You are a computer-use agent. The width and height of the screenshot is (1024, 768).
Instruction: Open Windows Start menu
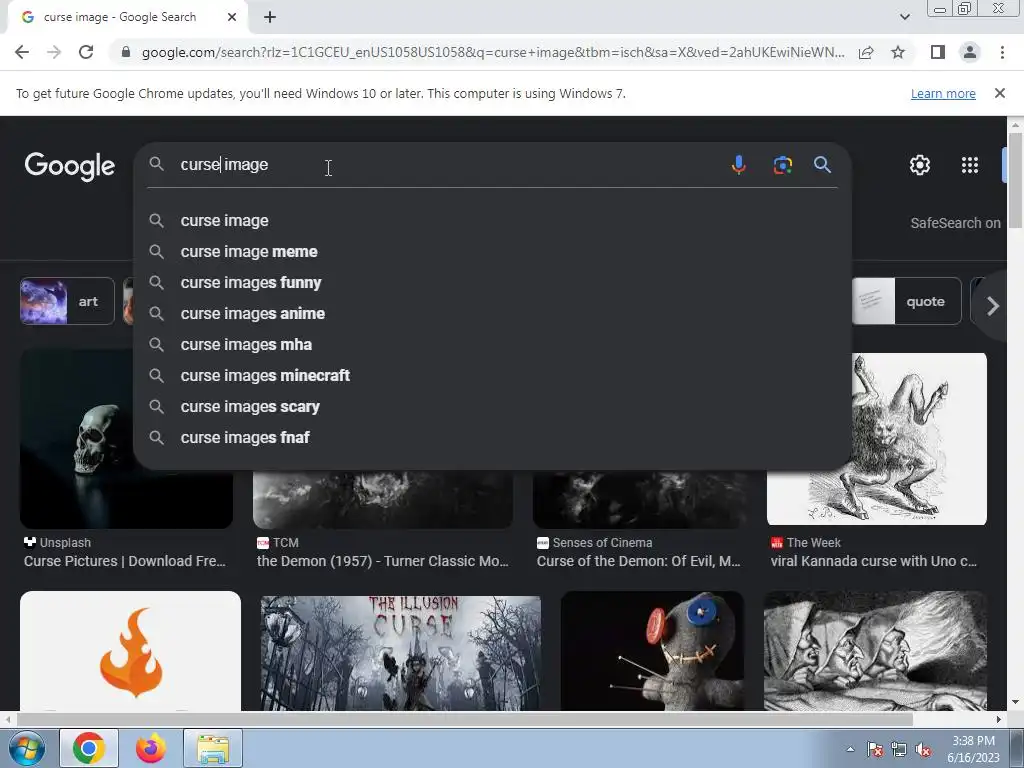27,748
